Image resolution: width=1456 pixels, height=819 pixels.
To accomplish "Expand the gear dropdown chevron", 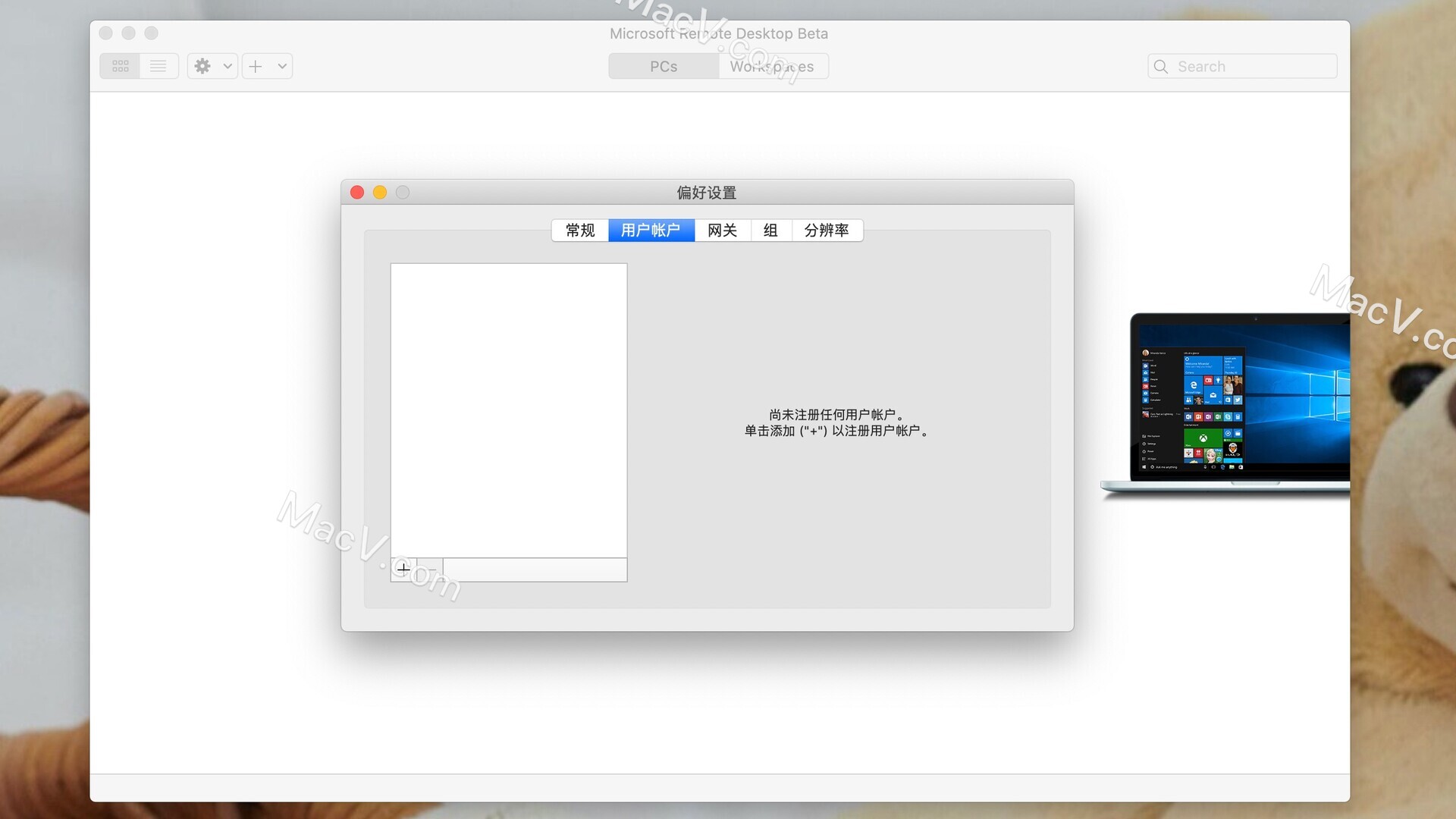I will click(227, 66).
